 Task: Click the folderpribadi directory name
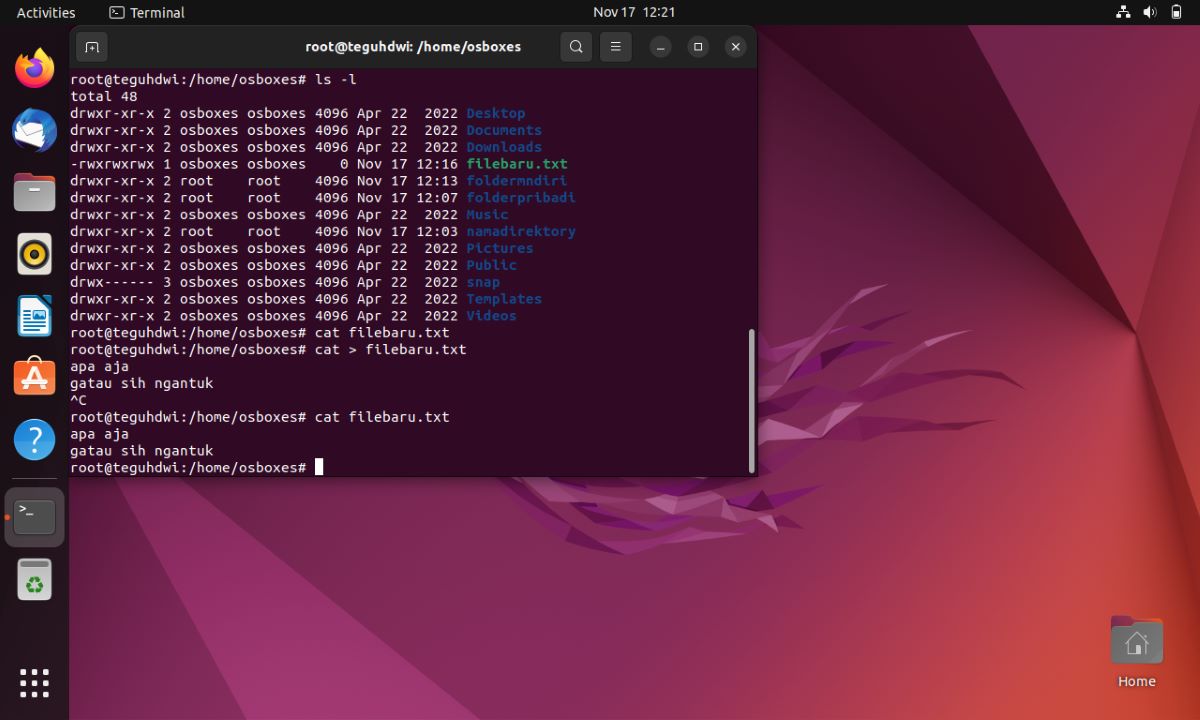pyautogui.click(x=521, y=198)
